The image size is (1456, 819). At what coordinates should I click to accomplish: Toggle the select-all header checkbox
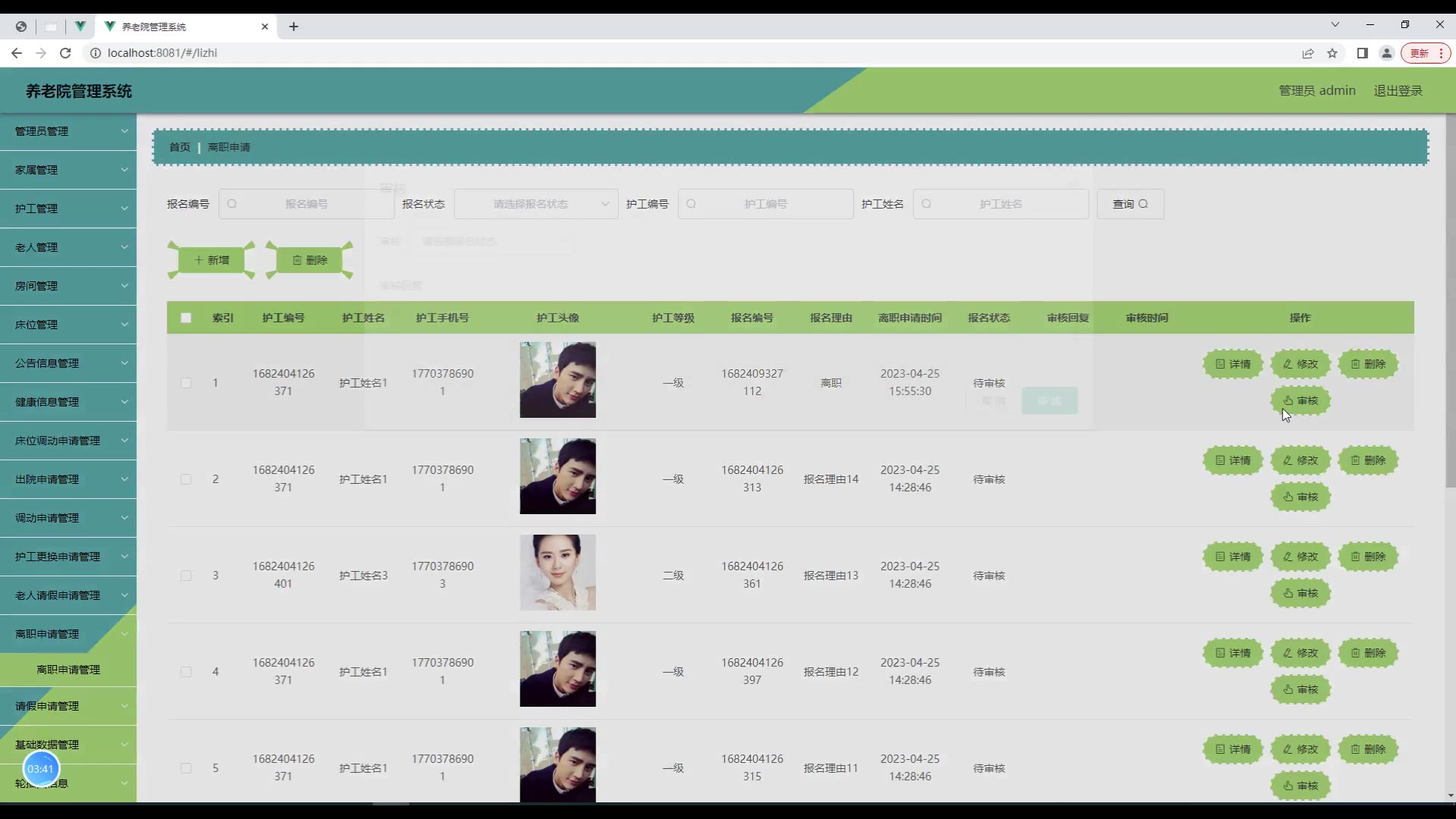[x=186, y=318]
